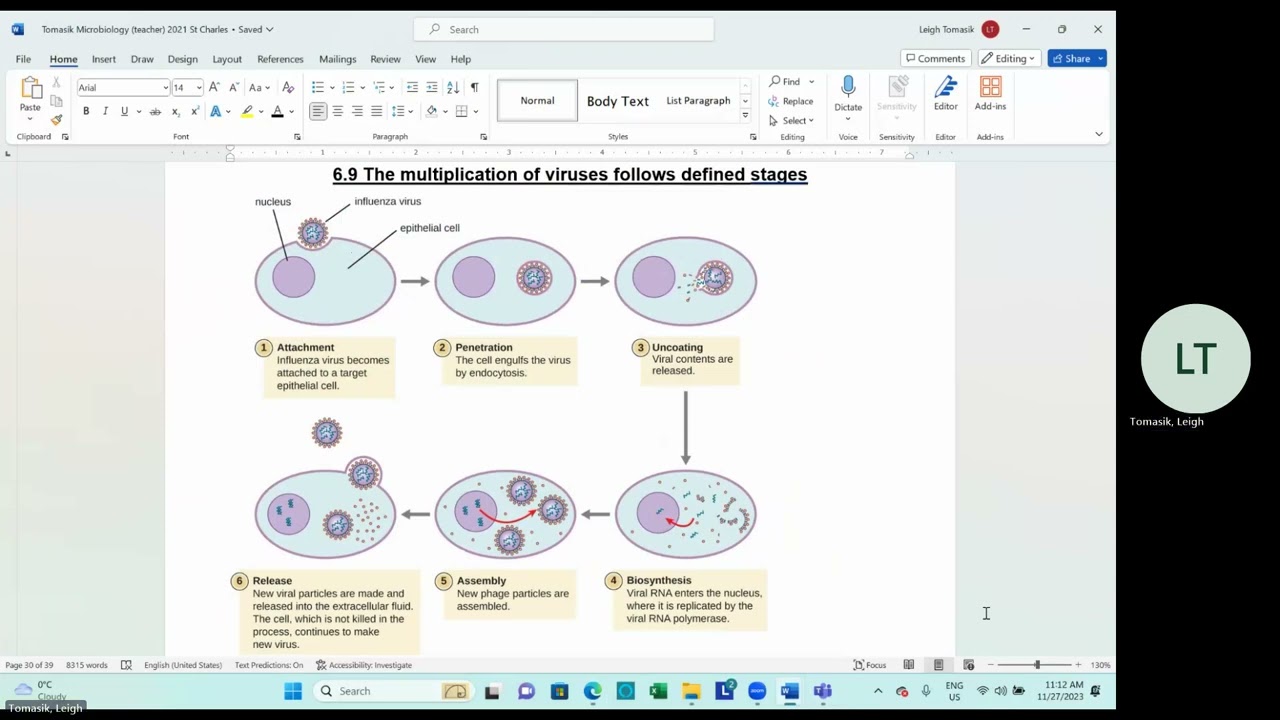
Task: Collapse the ribbon chevron
Action: [1098, 134]
